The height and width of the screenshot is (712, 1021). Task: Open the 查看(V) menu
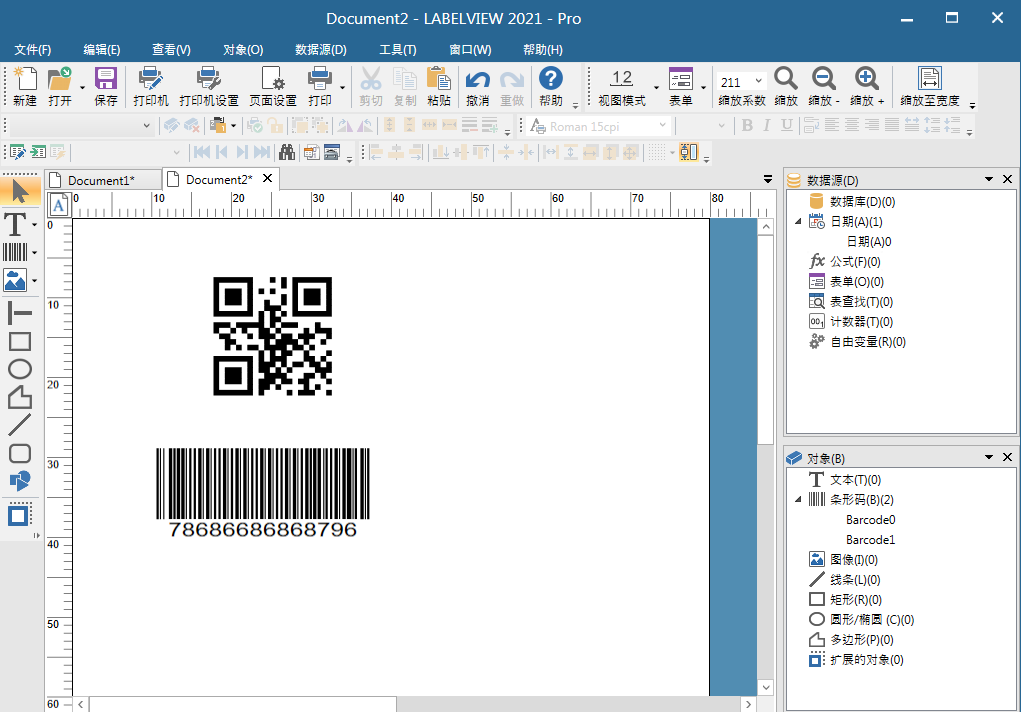click(x=171, y=50)
